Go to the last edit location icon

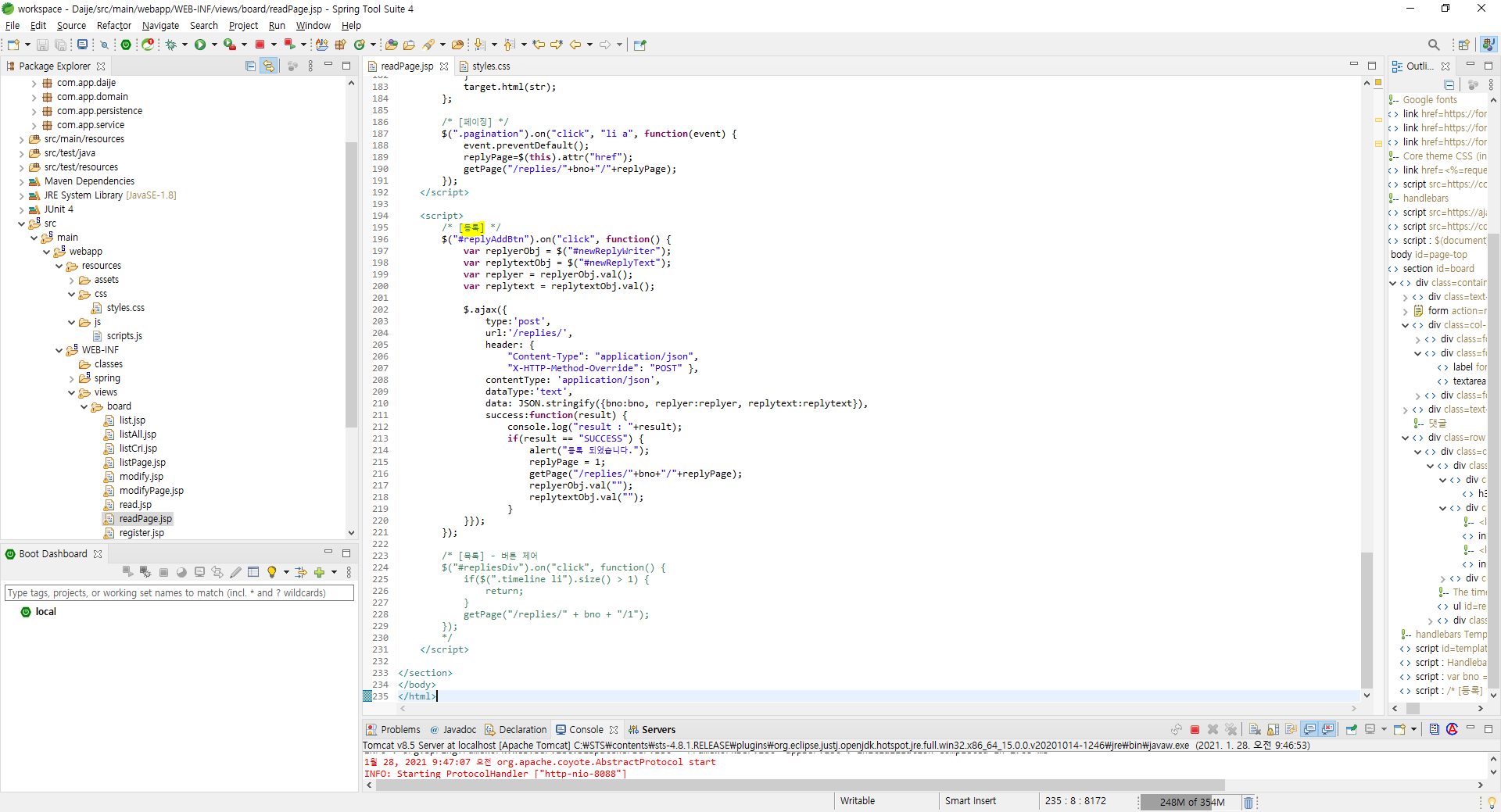[x=539, y=45]
